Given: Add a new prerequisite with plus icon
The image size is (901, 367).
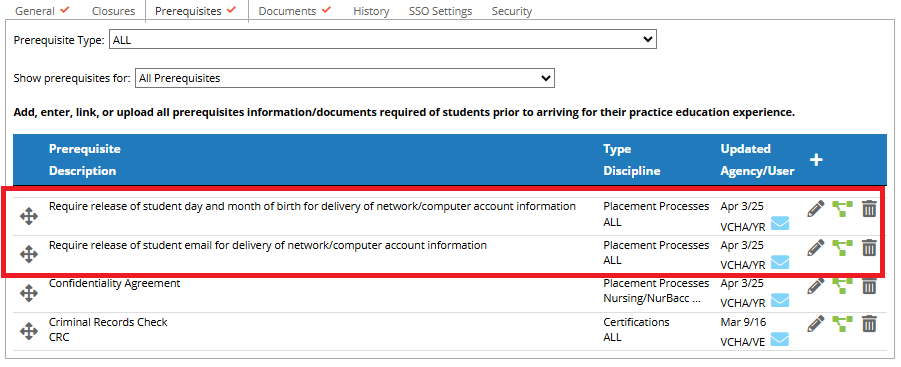Looking at the screenshot, I should (x=816, y=160).
